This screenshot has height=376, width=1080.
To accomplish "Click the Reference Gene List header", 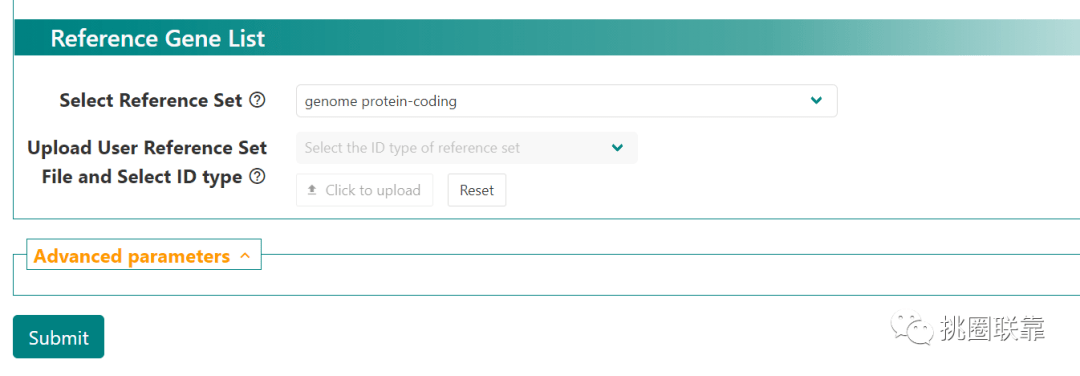I will (x=158, y=39).
